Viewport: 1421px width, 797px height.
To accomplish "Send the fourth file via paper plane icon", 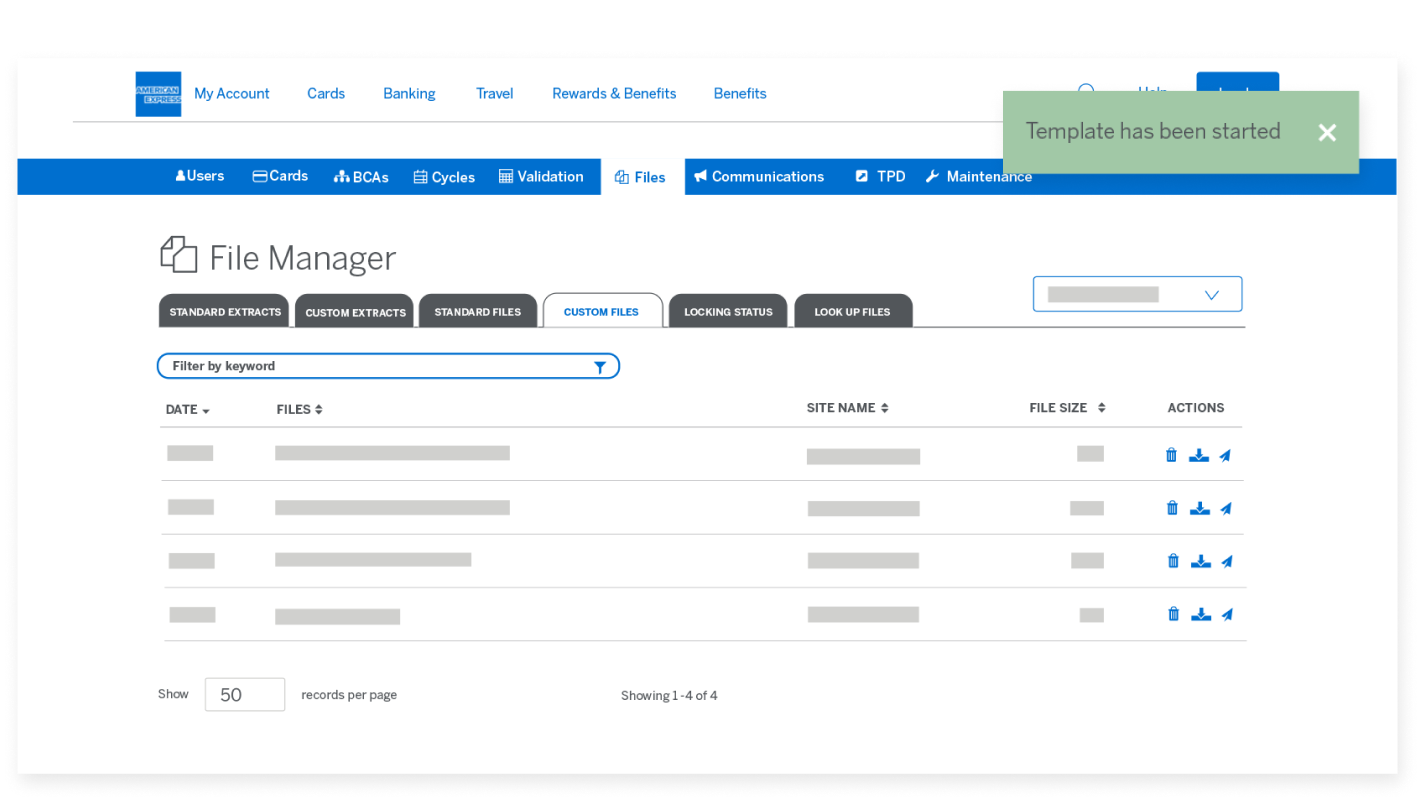I will coord(1227,614).
